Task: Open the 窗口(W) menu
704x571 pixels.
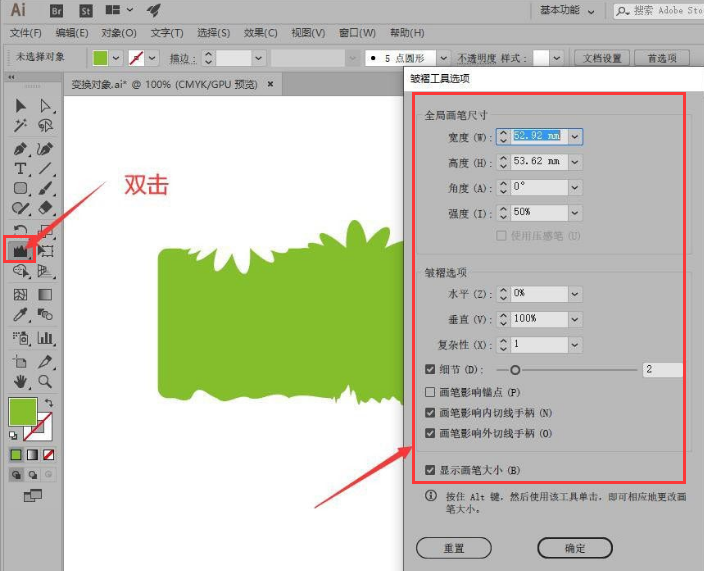Action: pos(357,33)
